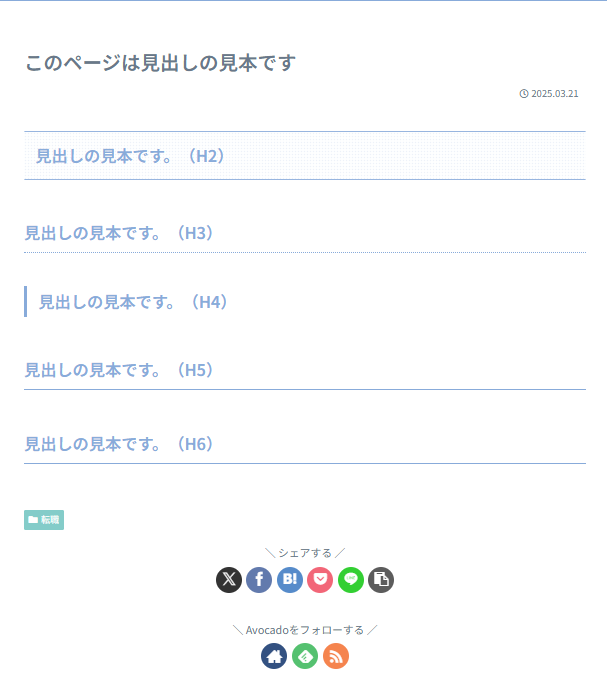607x681 pixels.
Task: Click the H5 sample heading
Action: pyautogui.click(x=120, y=370)
